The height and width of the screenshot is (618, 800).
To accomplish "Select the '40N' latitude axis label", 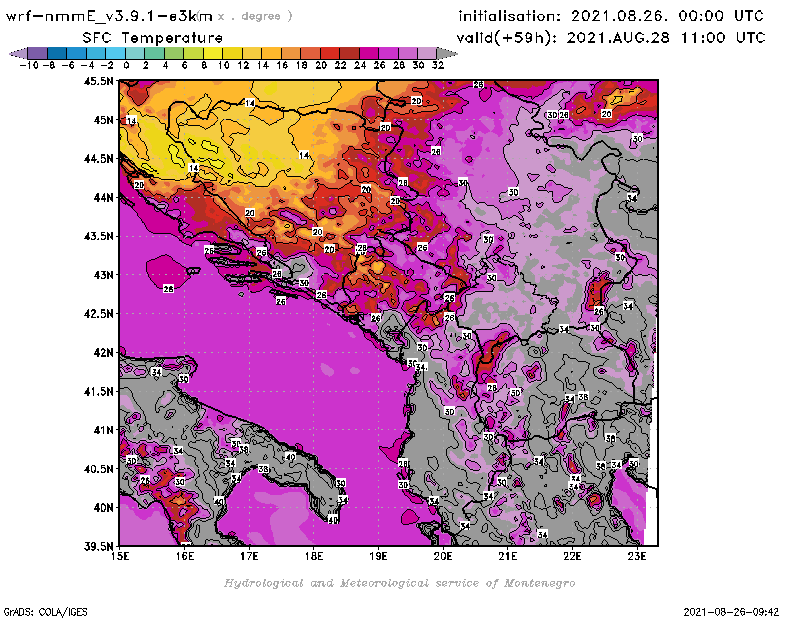I will point(103,508).
